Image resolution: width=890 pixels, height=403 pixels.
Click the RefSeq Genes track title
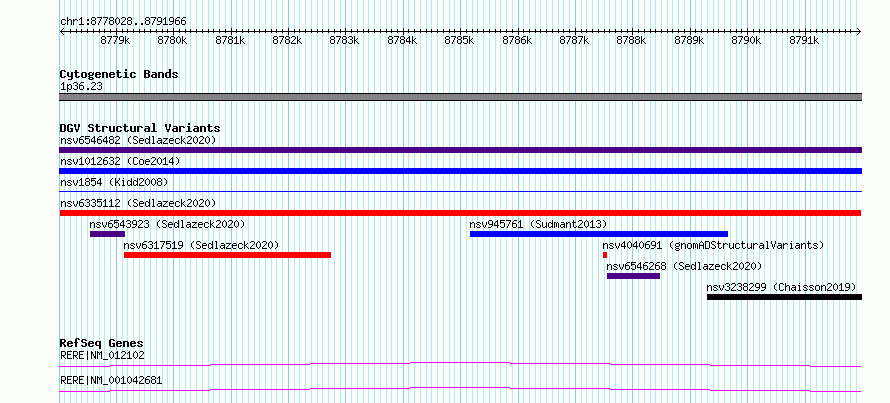102,343
